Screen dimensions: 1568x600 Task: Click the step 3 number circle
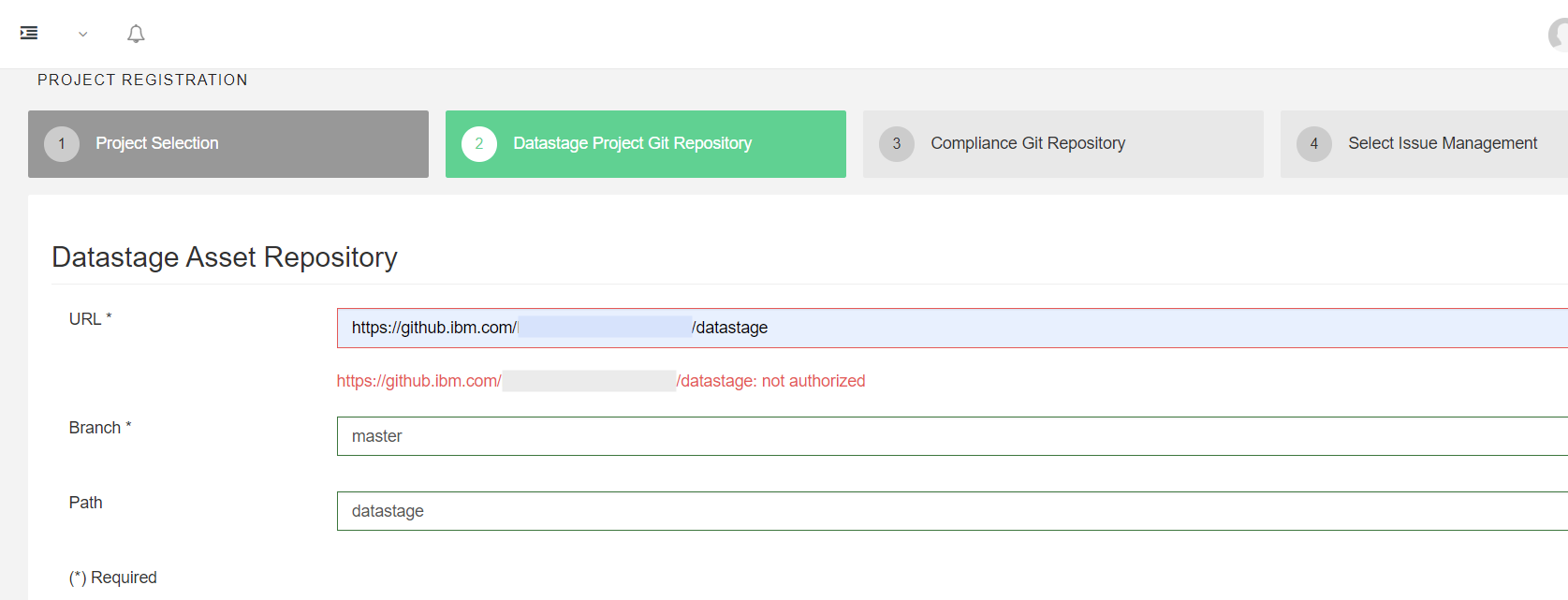pyautogui.click(x=897, y=144)
